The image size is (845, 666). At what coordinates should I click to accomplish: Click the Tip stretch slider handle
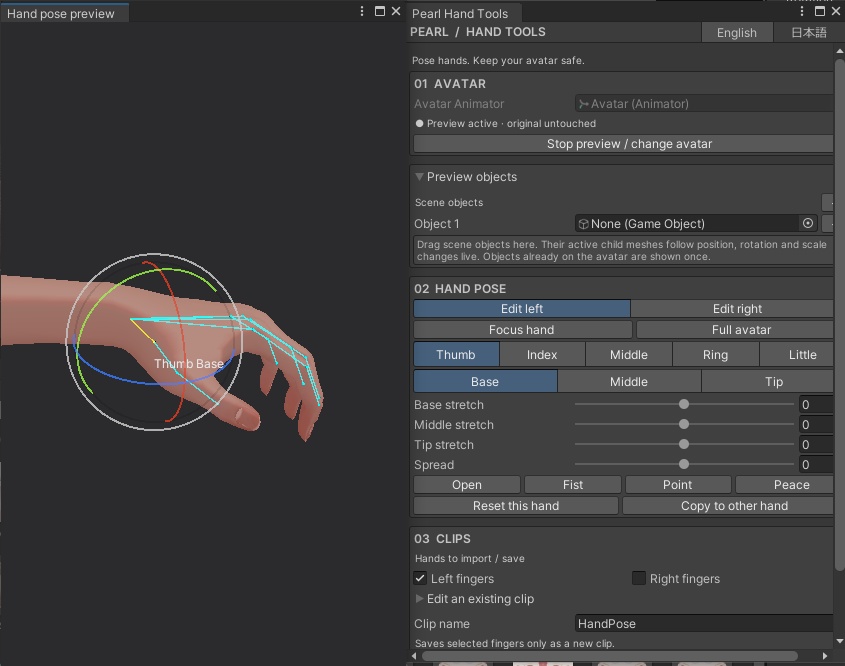point(684,444)
